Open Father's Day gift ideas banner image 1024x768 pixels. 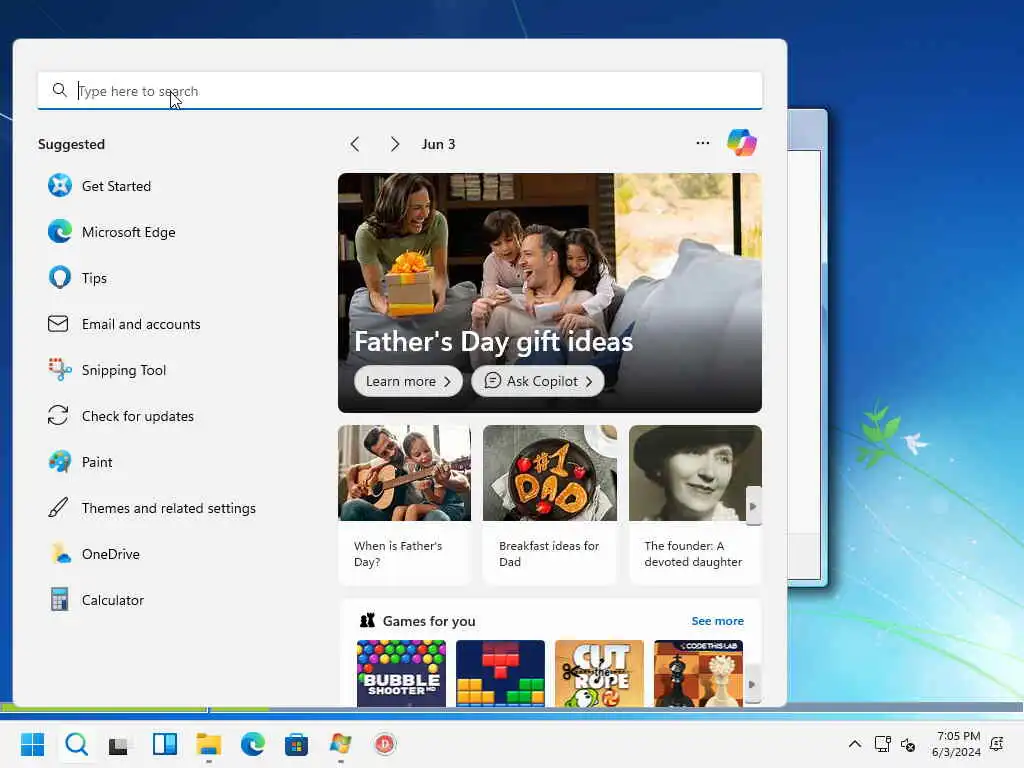[549, 293]
